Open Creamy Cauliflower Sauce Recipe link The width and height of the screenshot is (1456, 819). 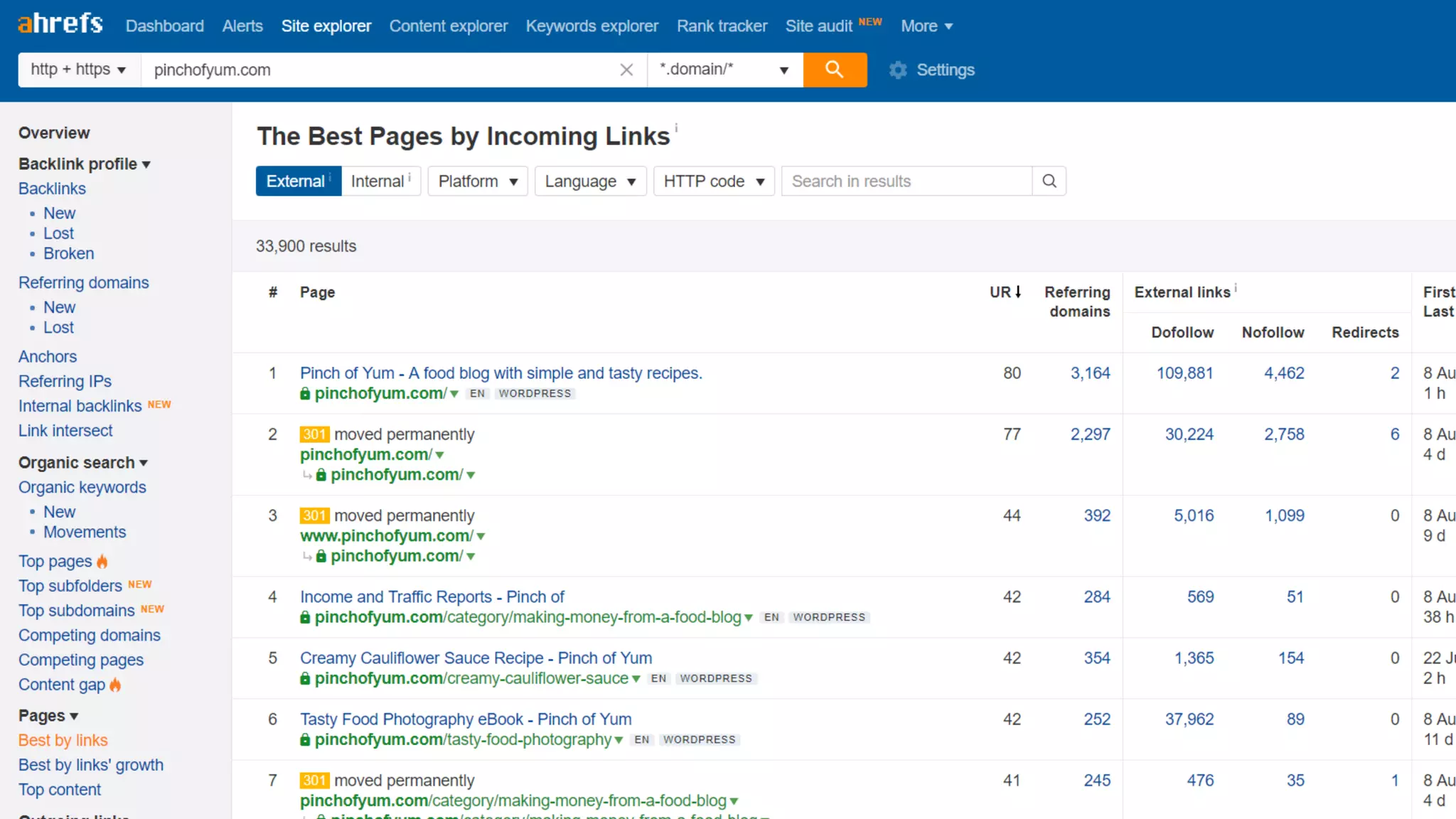coord(476,658)
